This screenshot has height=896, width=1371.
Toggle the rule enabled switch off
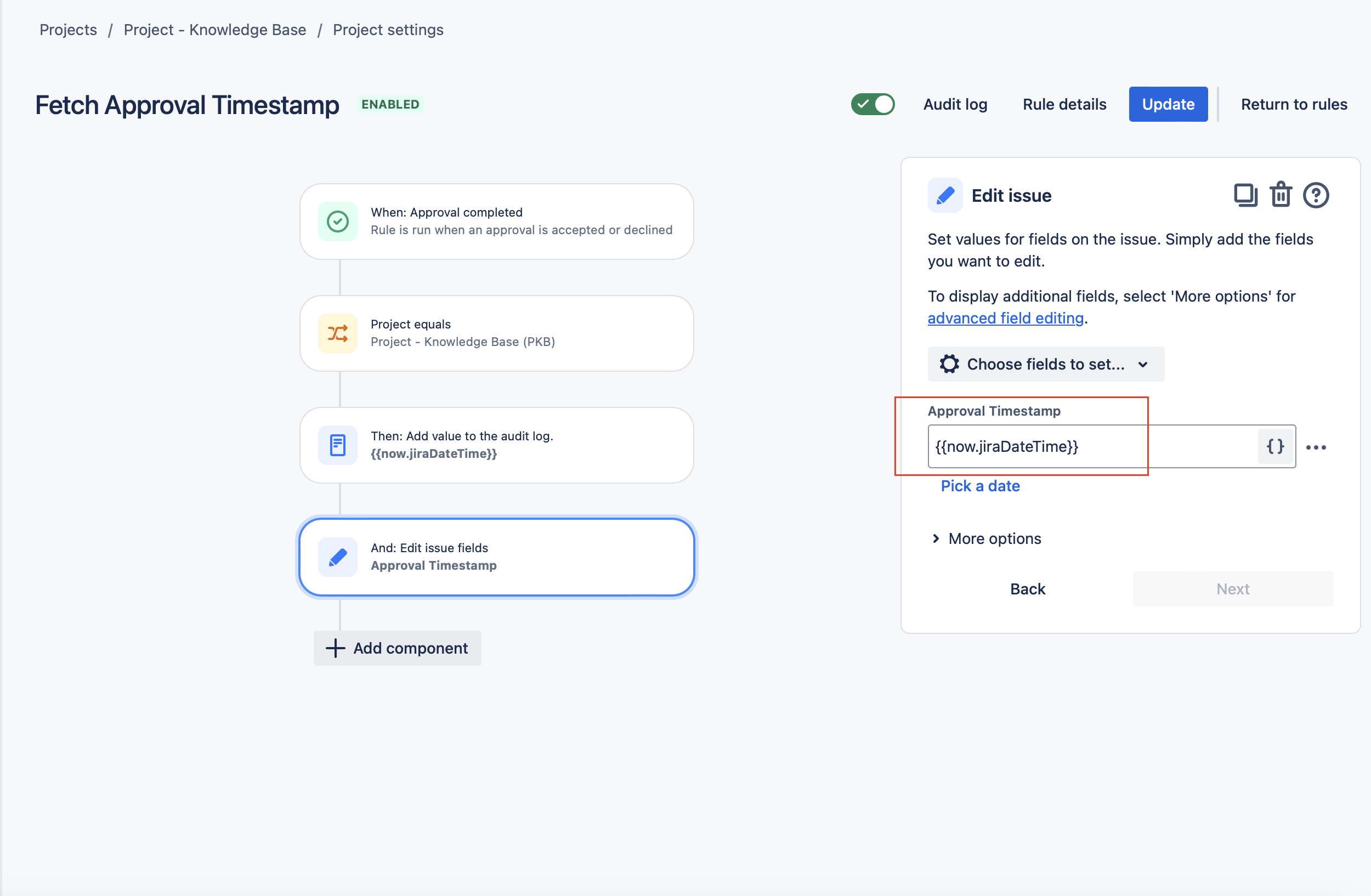(873, 104)
